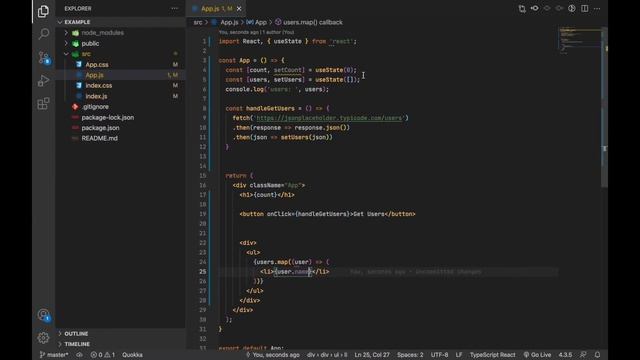Viewport: 640px width, 360px height.
Task: Click the App.js breadcrumb segment
Action: (x=225, y=22)
